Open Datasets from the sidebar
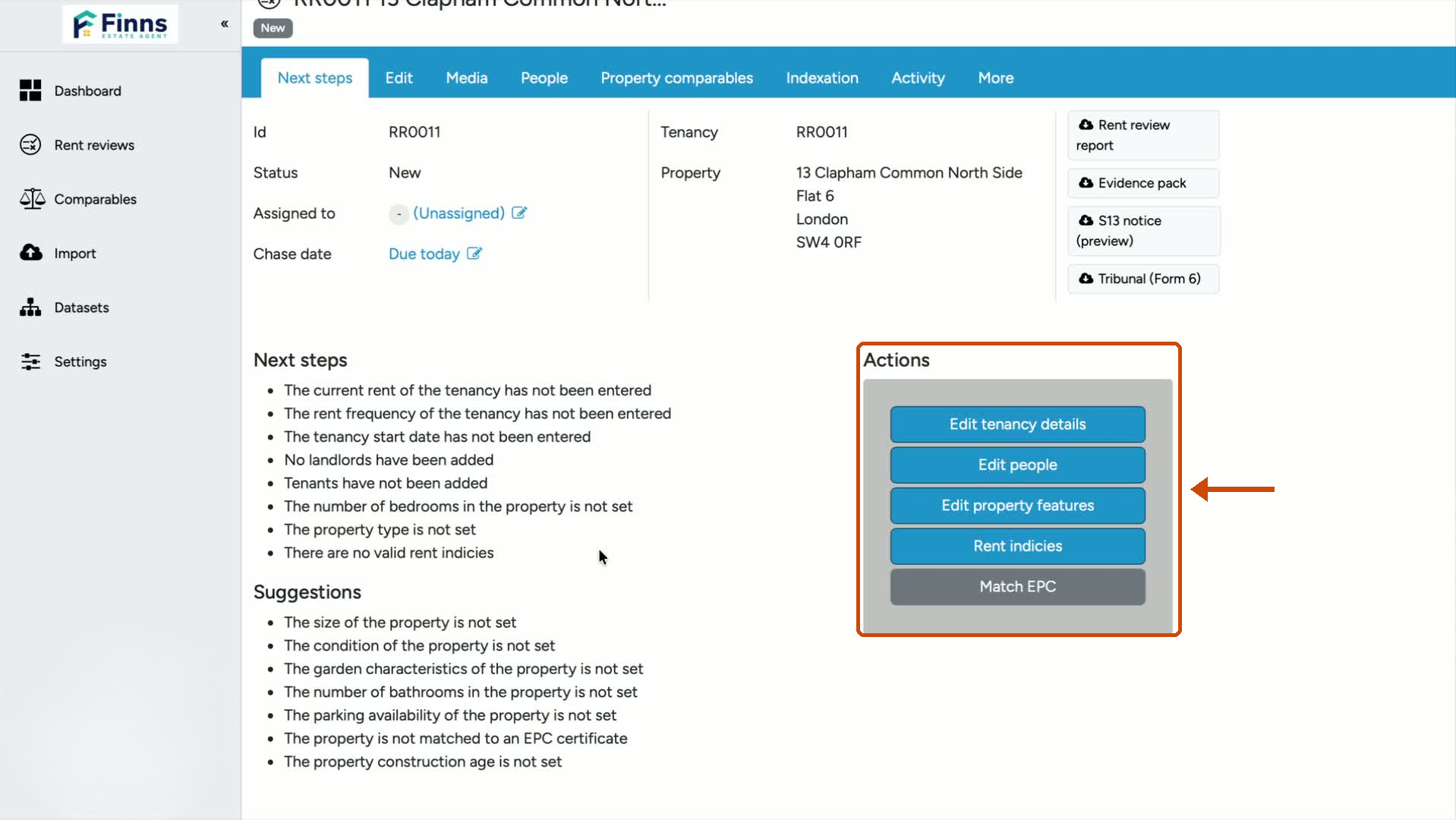This screenshot has width=1456, height=820. coord(81,307)
